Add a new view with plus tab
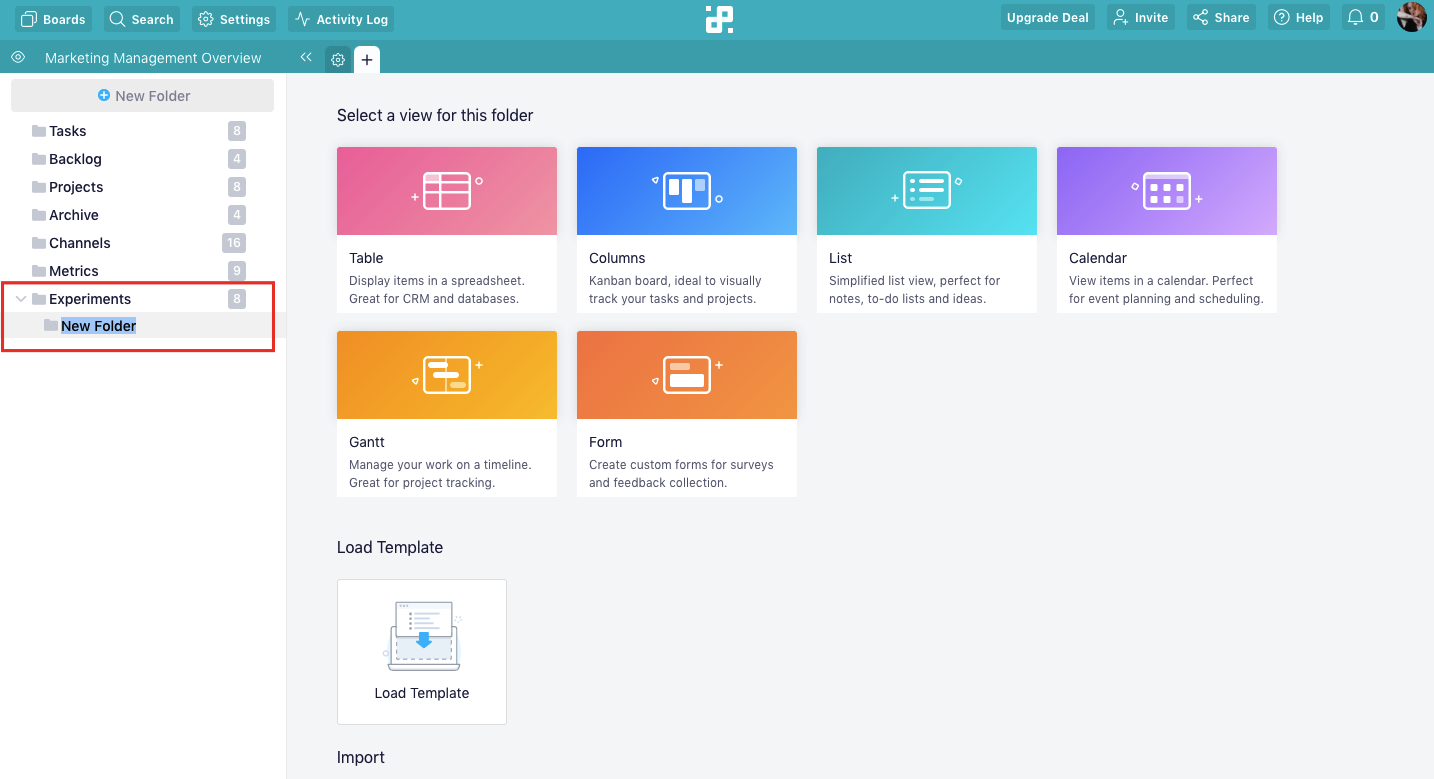This screenshot has width=1434, height=779. [x=367, y=60]
